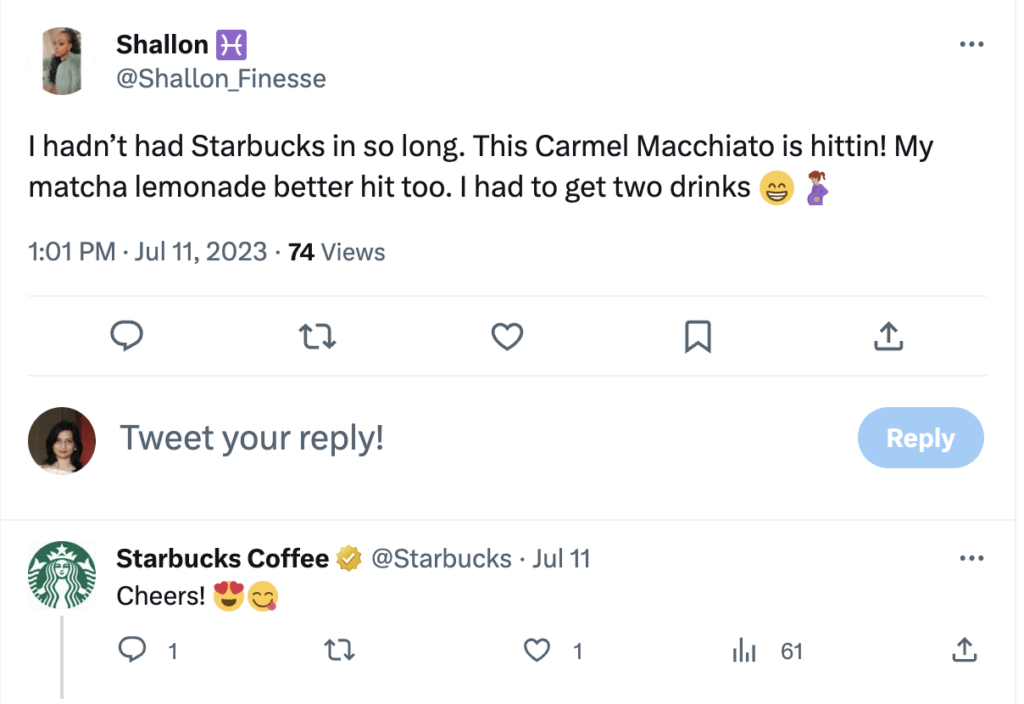Comment on the Starbucks Coffee reply

click(x=132, y=651)
